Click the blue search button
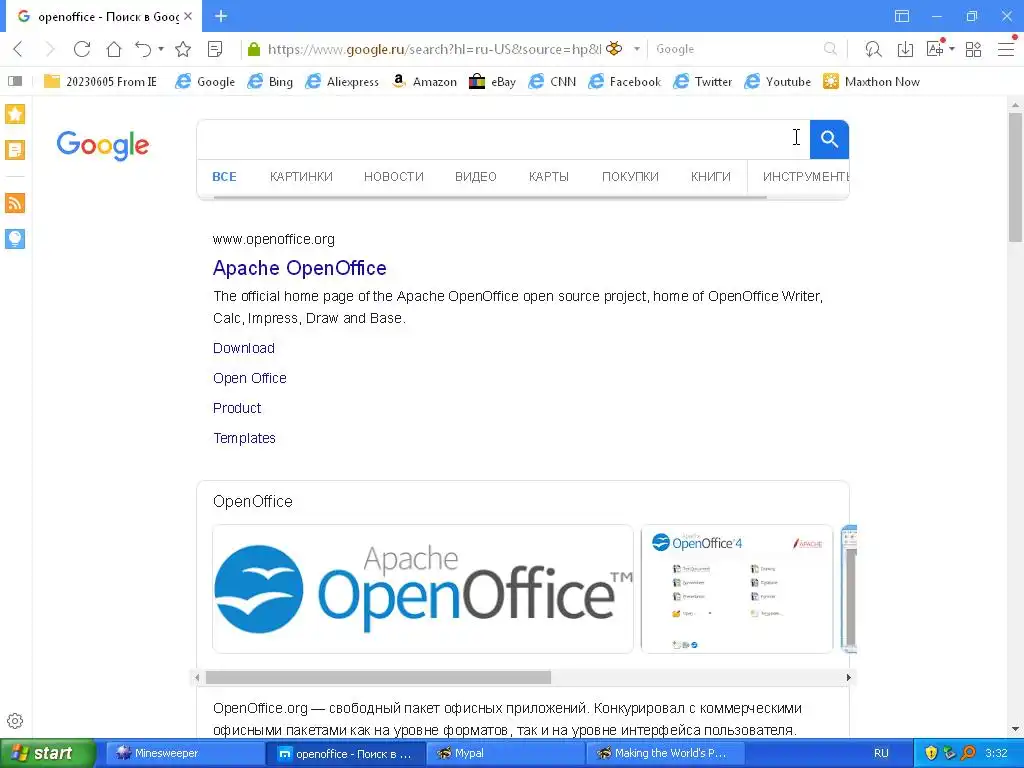 pos(829,139)
